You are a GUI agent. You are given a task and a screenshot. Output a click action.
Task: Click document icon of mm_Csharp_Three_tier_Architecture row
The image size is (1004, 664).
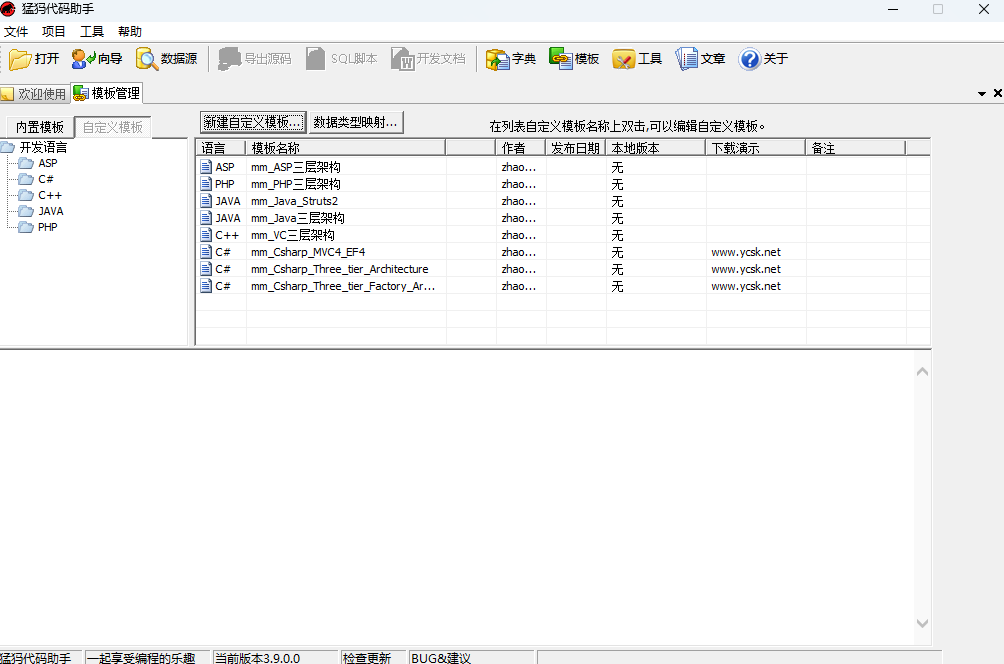tap(206, 269)
